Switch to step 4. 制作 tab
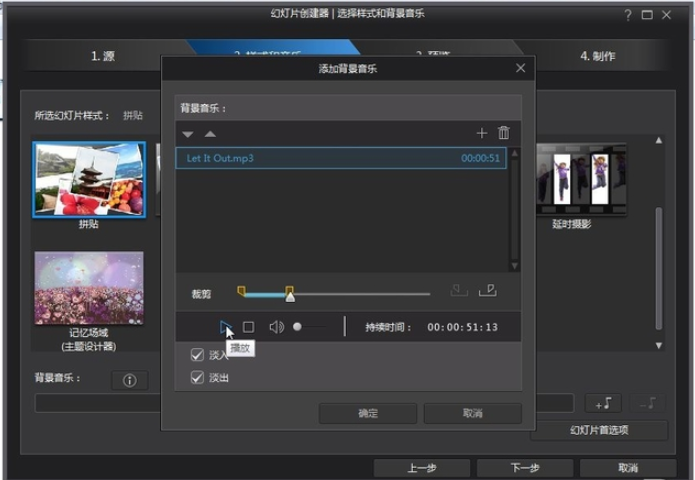 [597, 56]
